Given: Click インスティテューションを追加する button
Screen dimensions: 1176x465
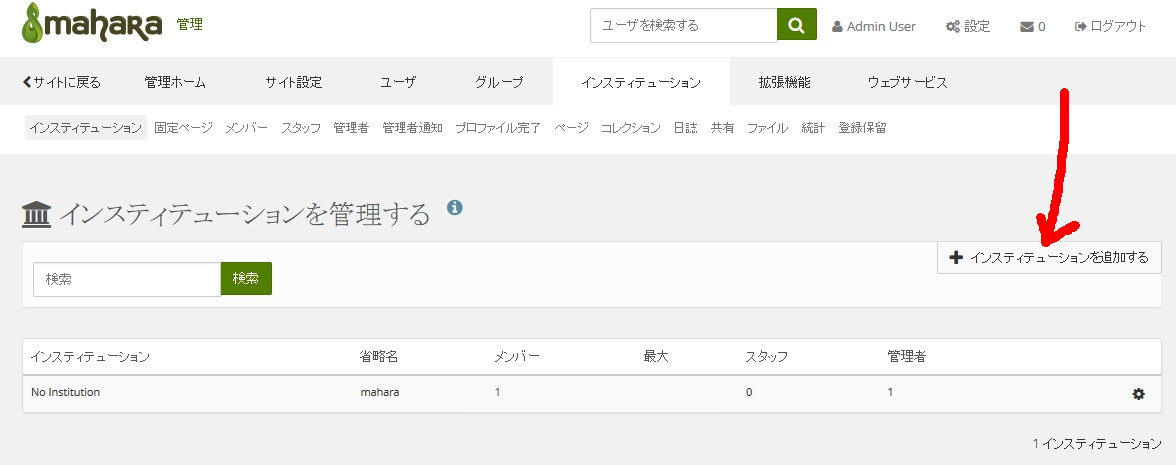Looking at the screenshot, I should [x=1049, y=257].
